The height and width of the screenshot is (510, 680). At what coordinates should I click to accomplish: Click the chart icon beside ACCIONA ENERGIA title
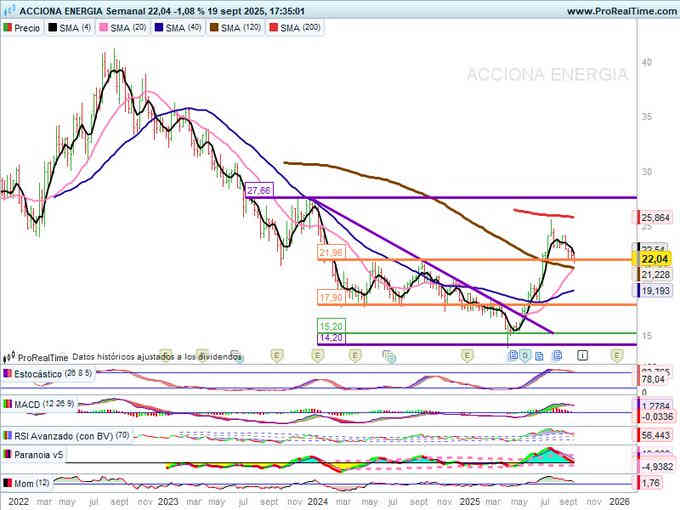[x=9, y=10]
